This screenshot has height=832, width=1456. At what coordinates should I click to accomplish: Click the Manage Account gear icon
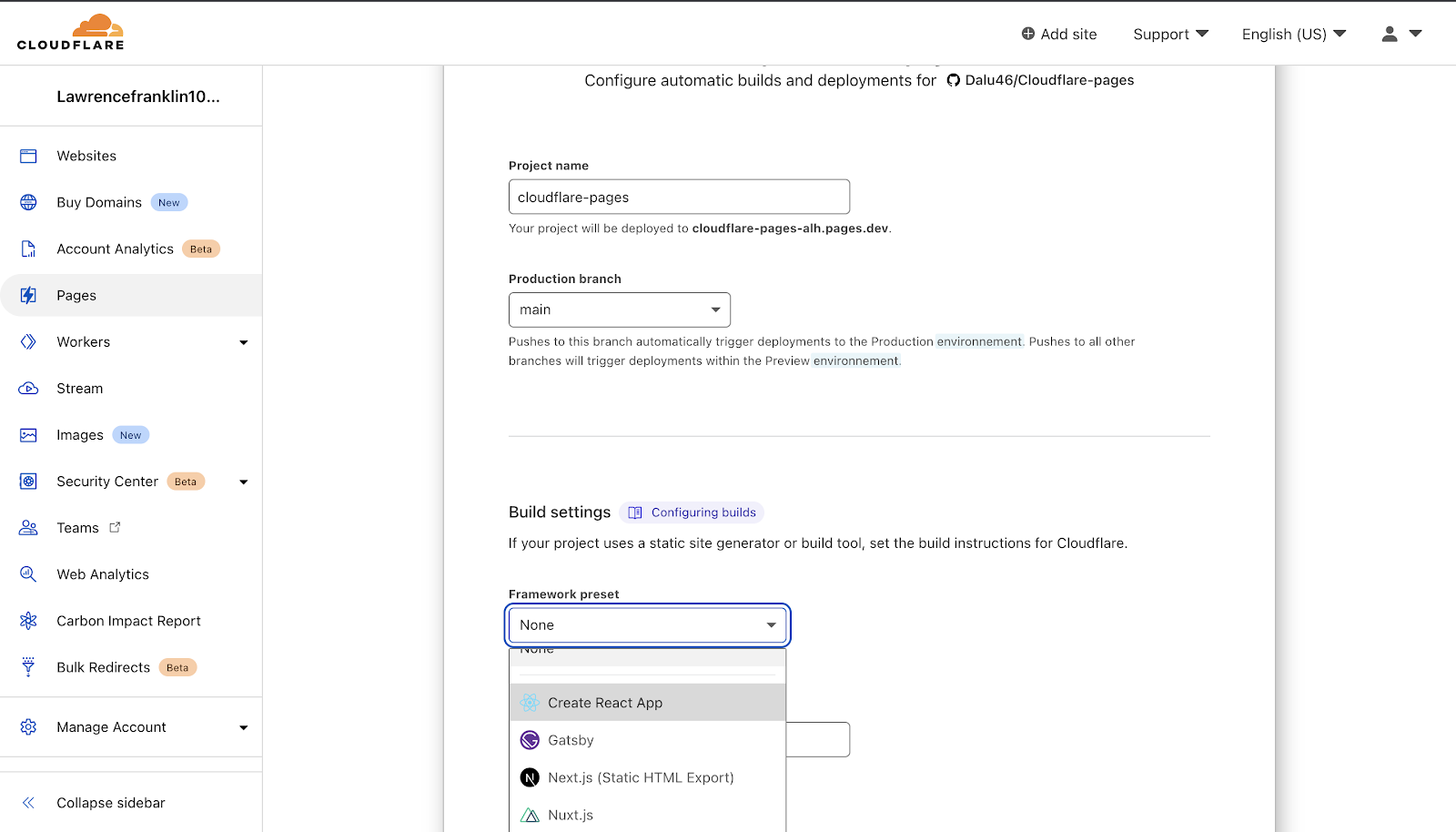tap(28, 727)
